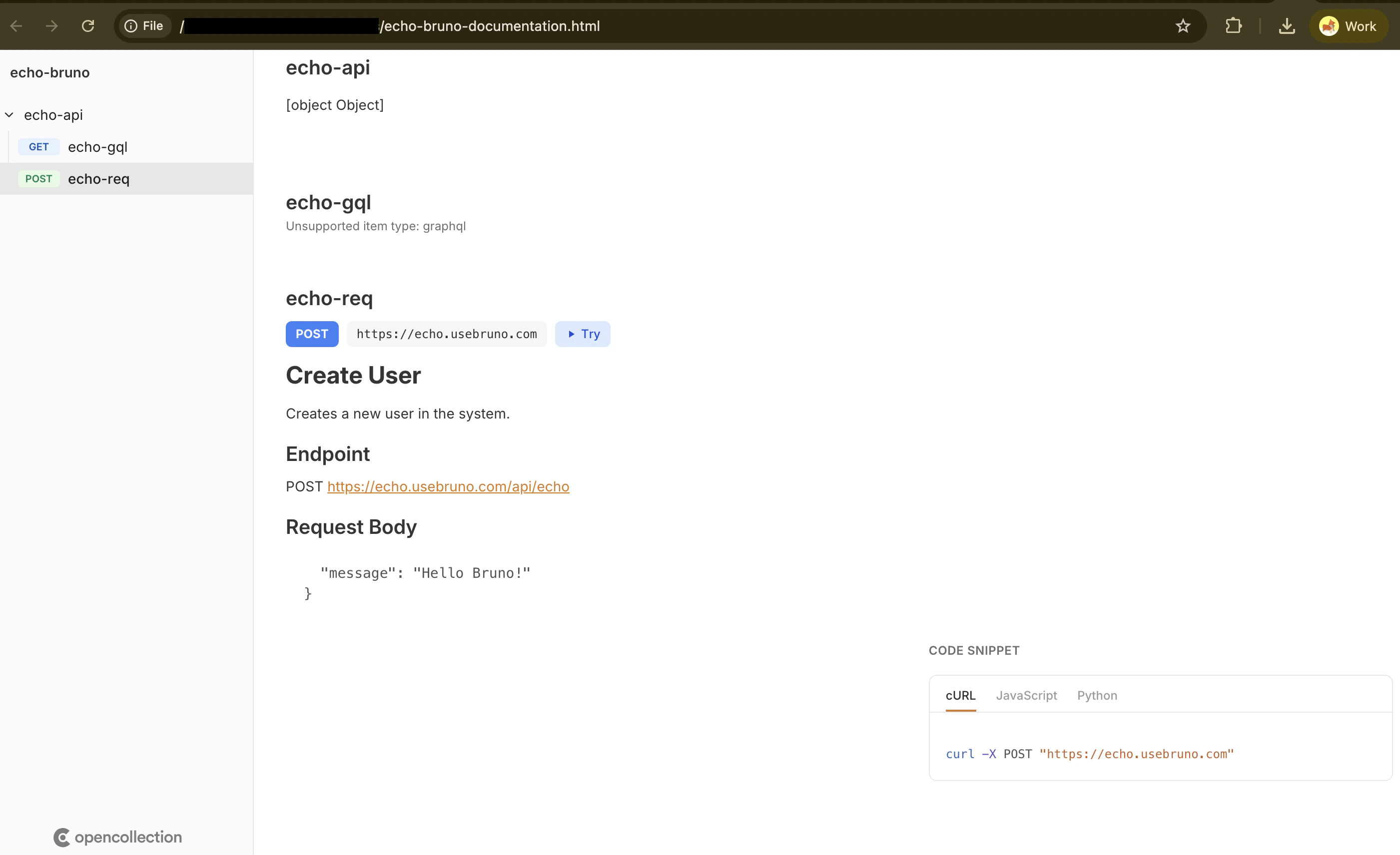Image resolution: width=1400 pixels, height=855 pixels.
Task: Select echo-req in the sidebar
Action: click(x=98, y=179)
